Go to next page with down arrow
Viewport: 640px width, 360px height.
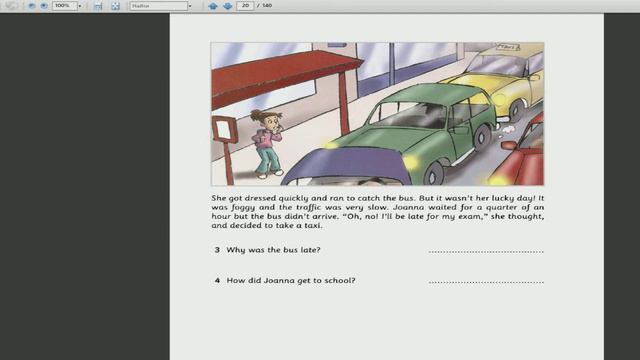point(228,6)
